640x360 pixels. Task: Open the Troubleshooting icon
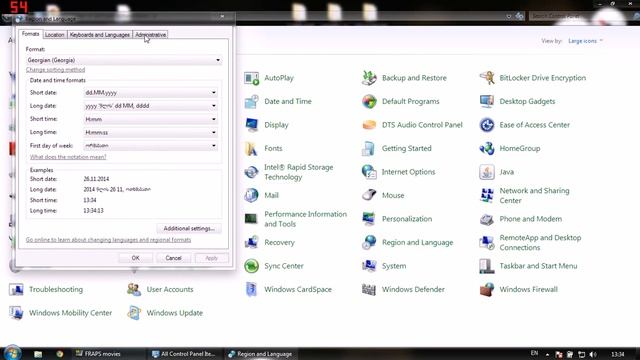point(16,289)
